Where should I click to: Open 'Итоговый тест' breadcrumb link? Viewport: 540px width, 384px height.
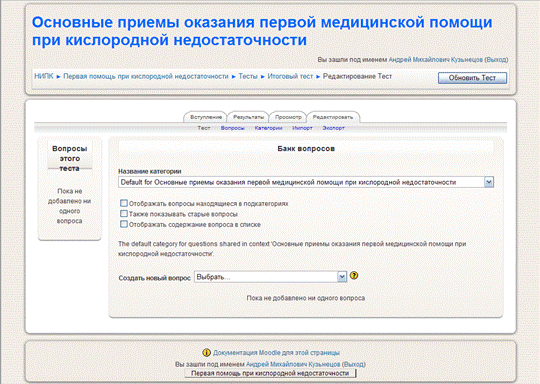[x=290, y=76]
